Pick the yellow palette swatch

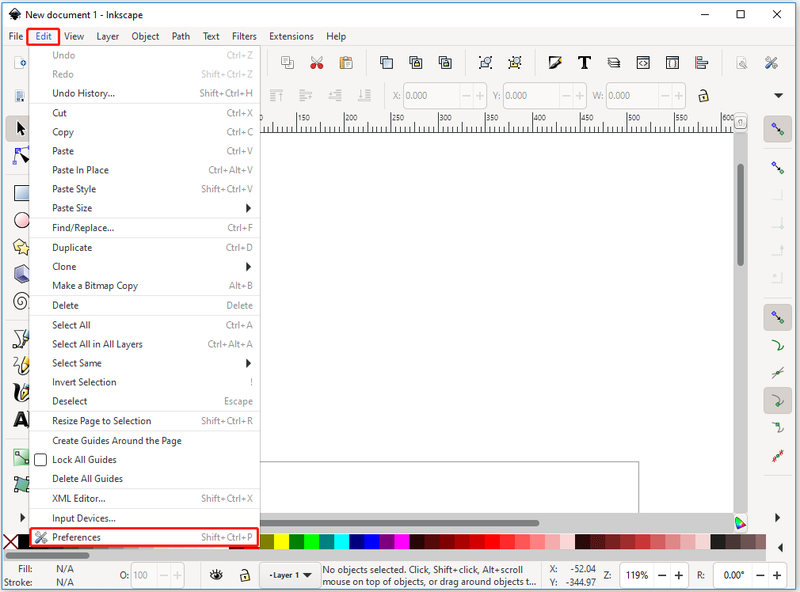(281, 541)
